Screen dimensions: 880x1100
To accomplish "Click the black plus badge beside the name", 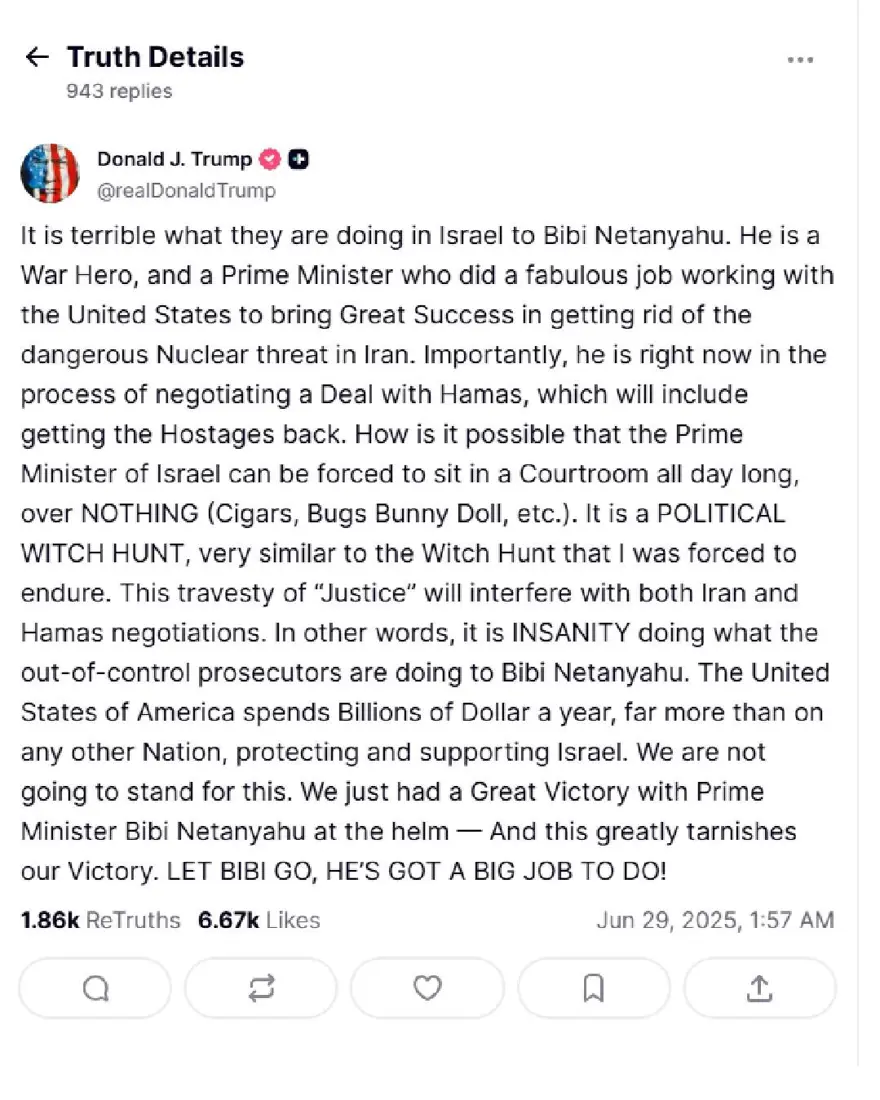I will tap(297, 160).
